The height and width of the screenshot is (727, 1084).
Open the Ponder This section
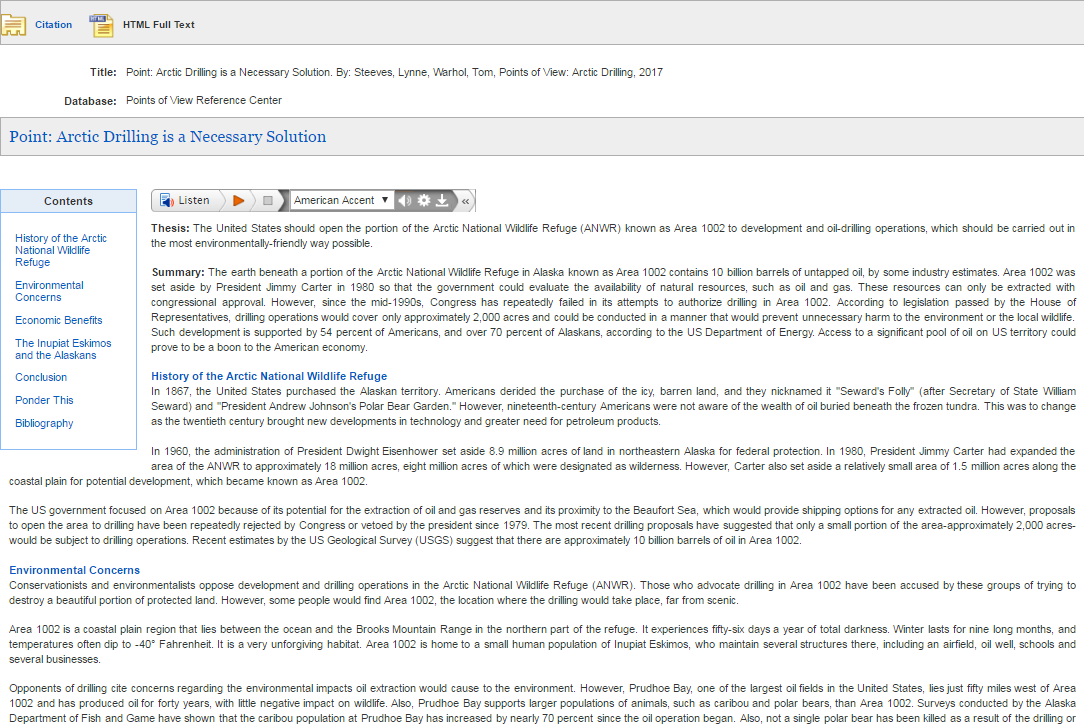[44, 400]
